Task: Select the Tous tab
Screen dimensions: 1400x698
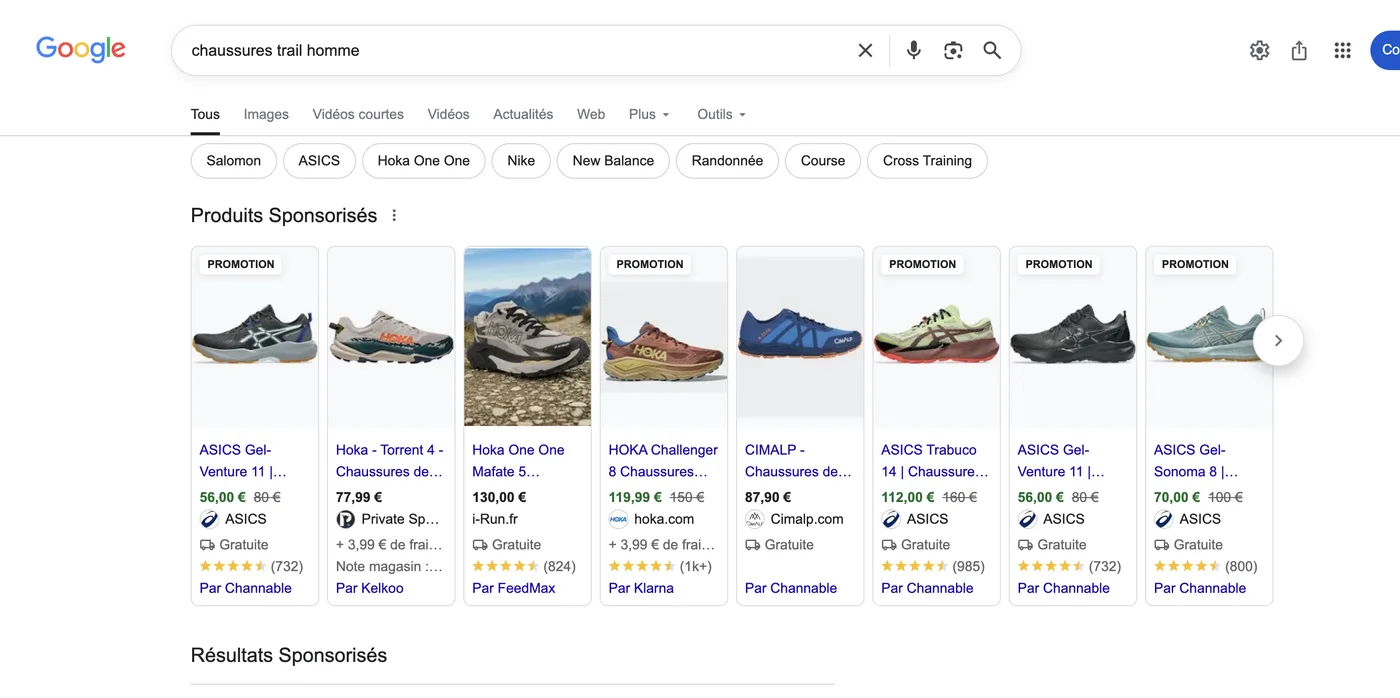Action: click(x=205, y=114)
